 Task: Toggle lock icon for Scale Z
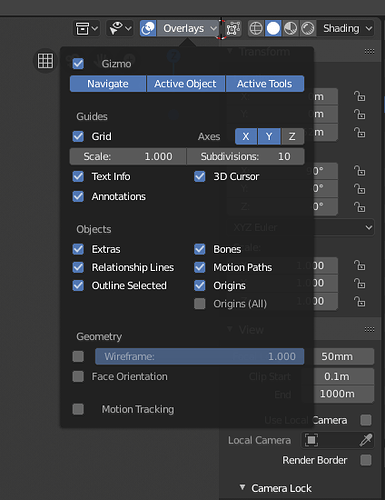click(x=359, y=301)
